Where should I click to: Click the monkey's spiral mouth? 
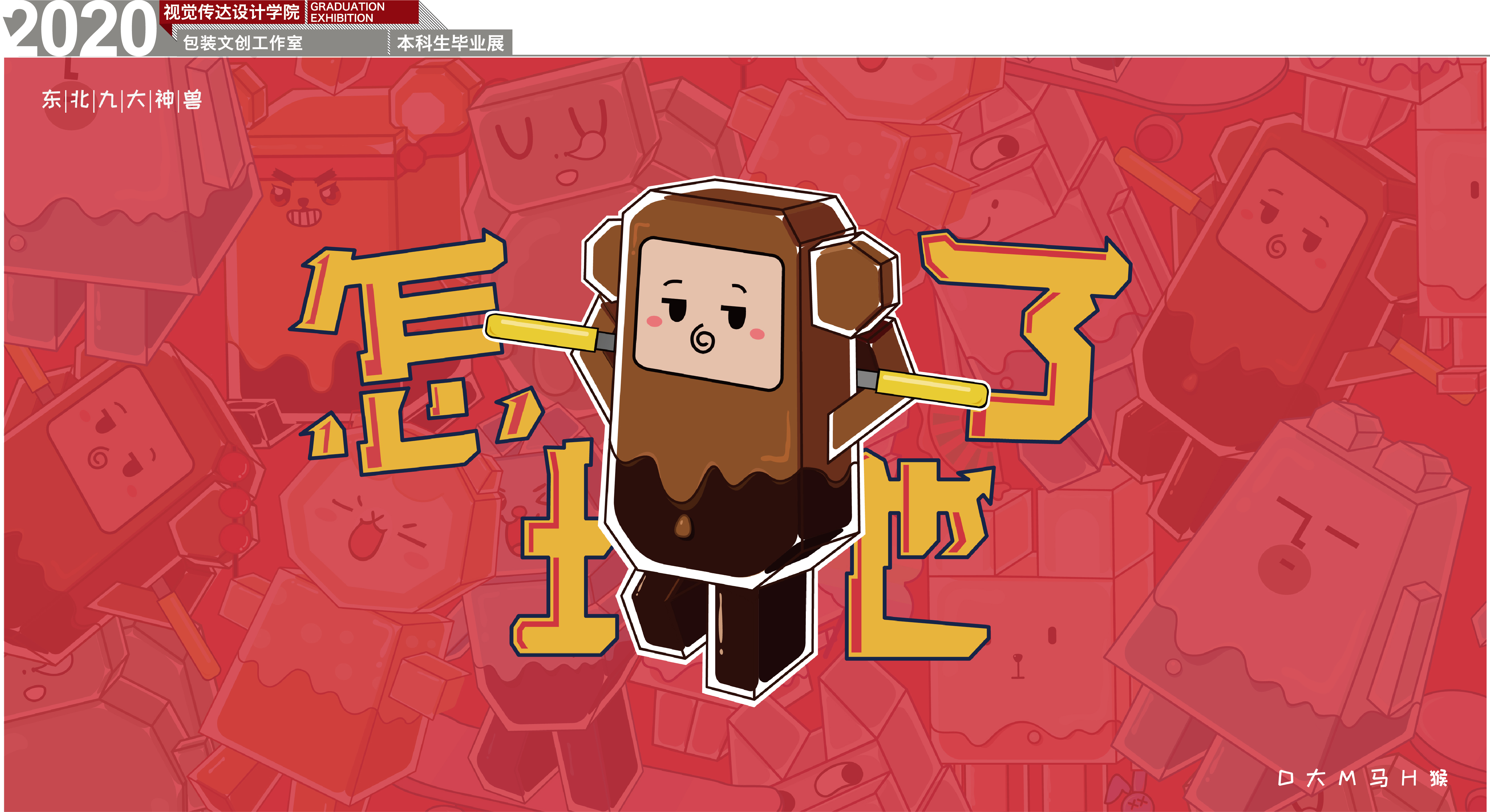[x=702, y=339]
